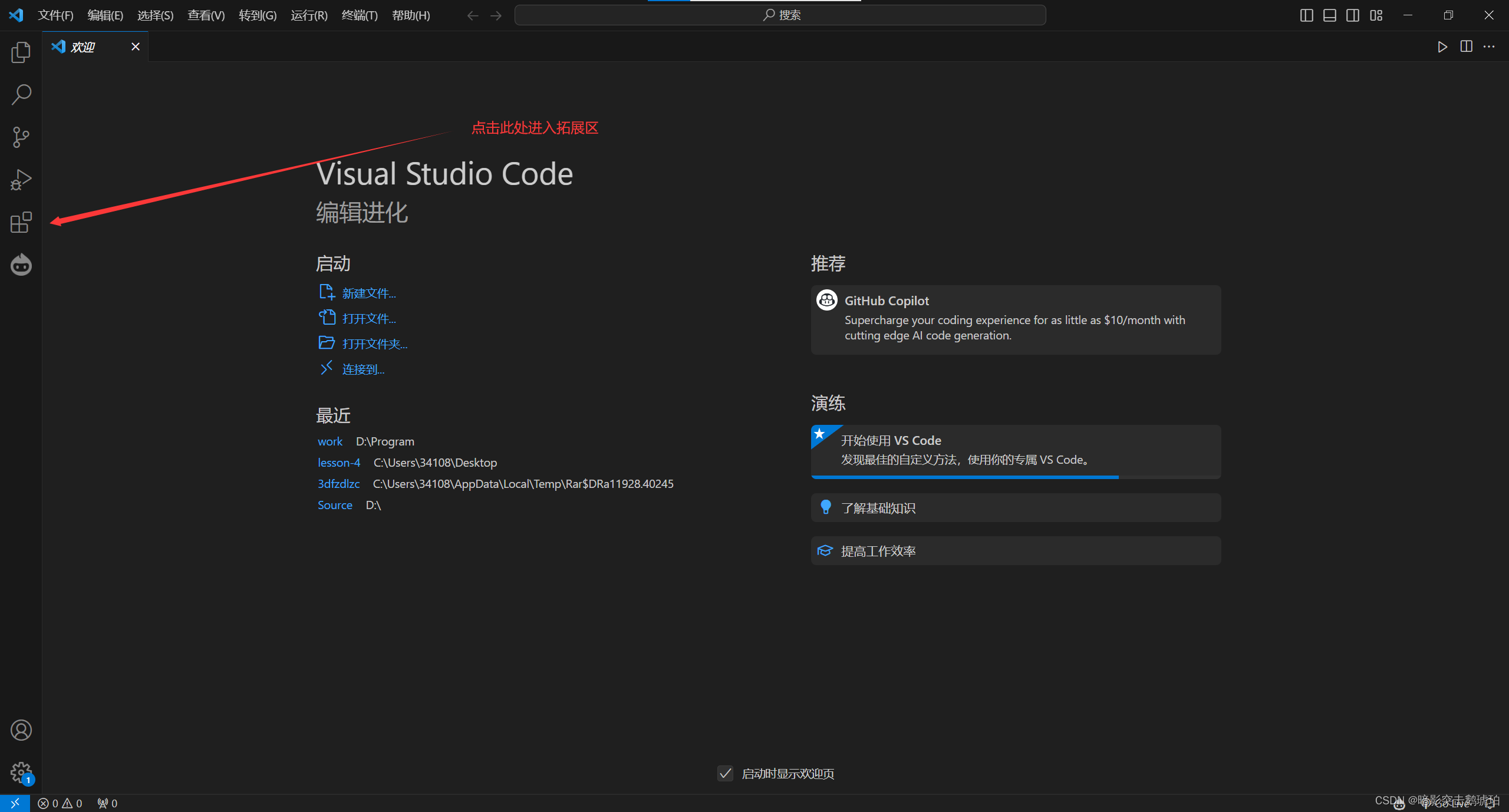Screen dimensions: 1509x812
Task: Uncheck the 启动时显示欢迎页 checkbox
Action: click(725, 773)
